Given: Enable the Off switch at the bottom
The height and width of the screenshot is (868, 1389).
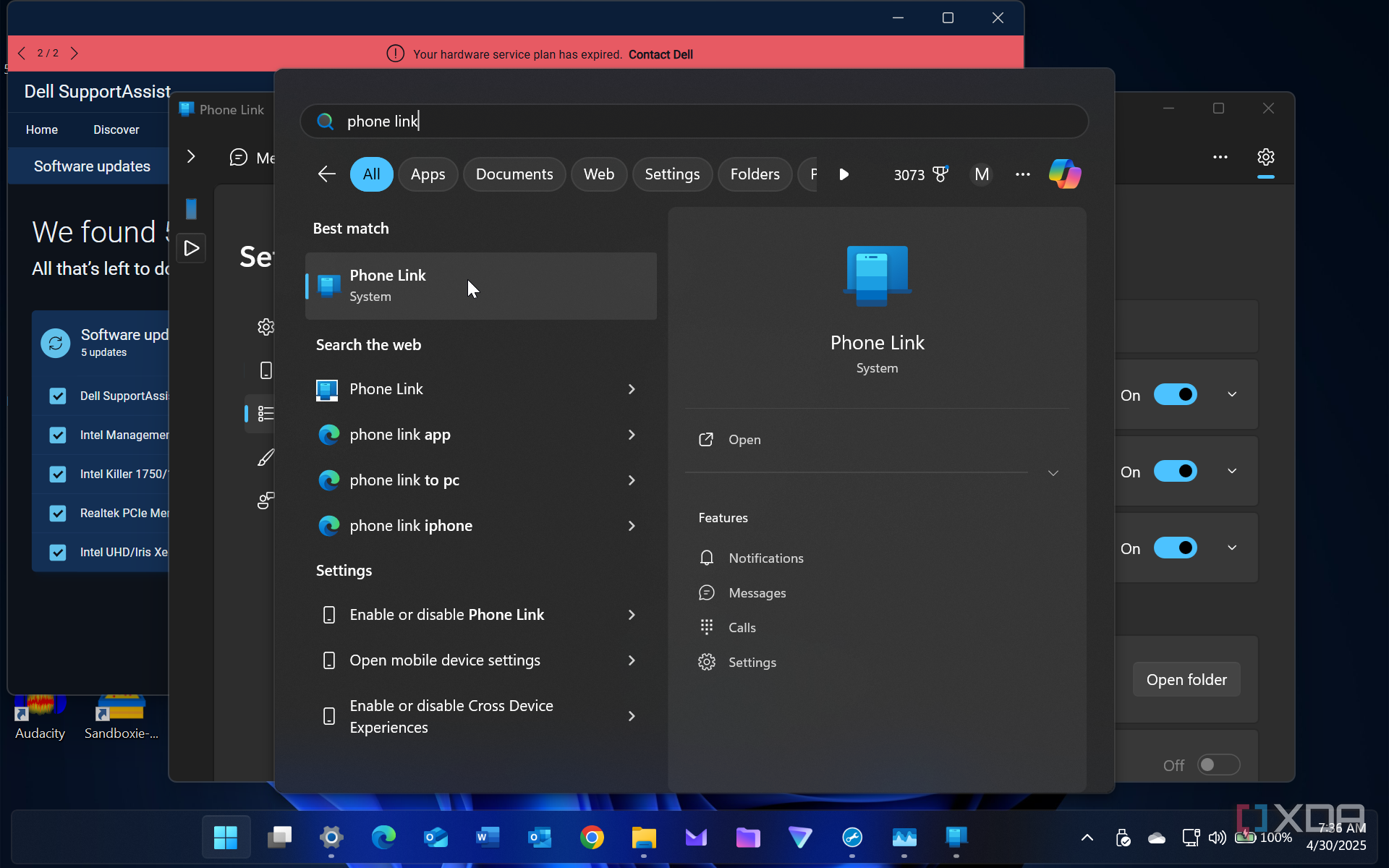Looking at the screenshot, I should [x=1218, y=765].
